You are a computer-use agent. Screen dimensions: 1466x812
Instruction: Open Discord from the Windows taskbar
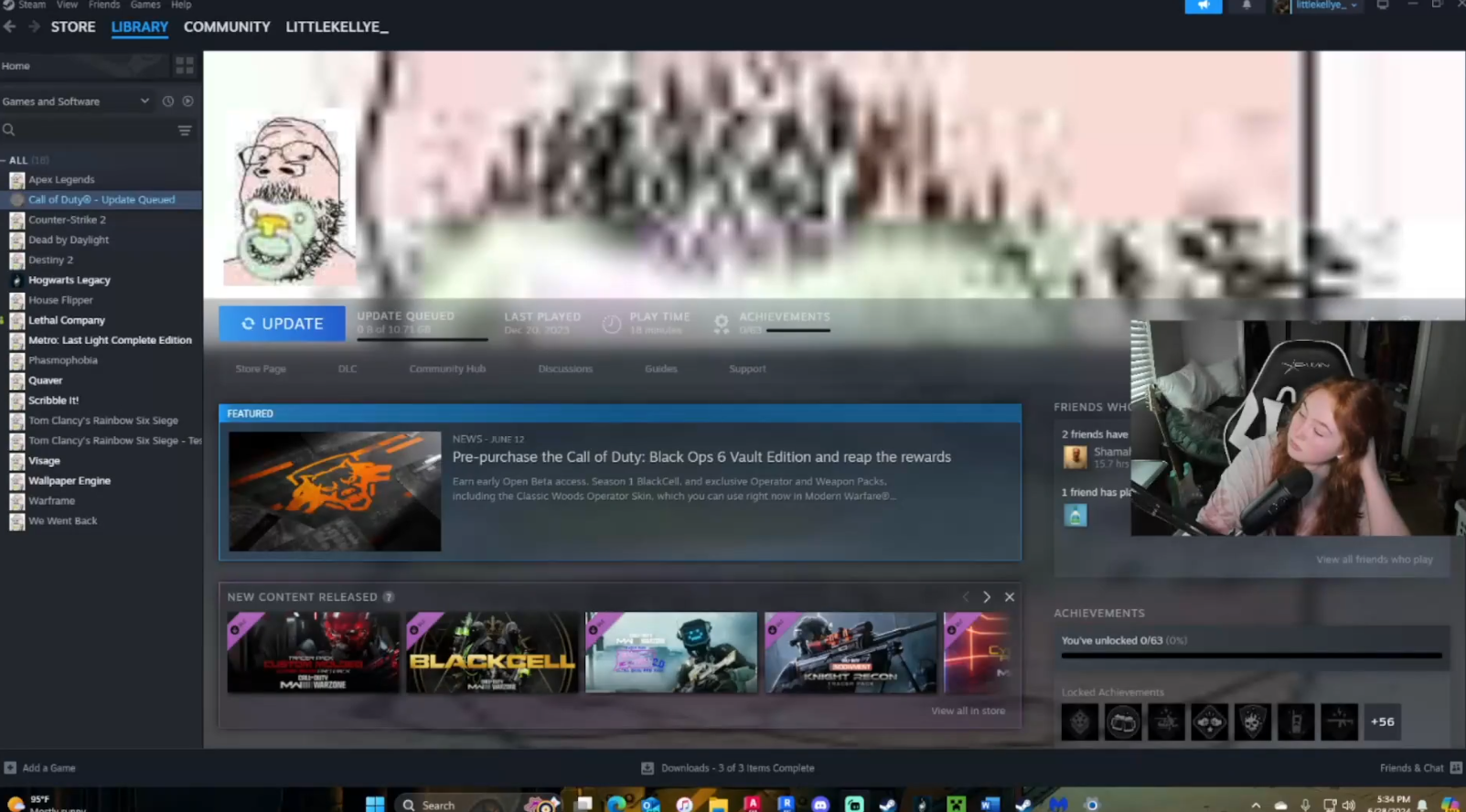(x=819, y=804)
